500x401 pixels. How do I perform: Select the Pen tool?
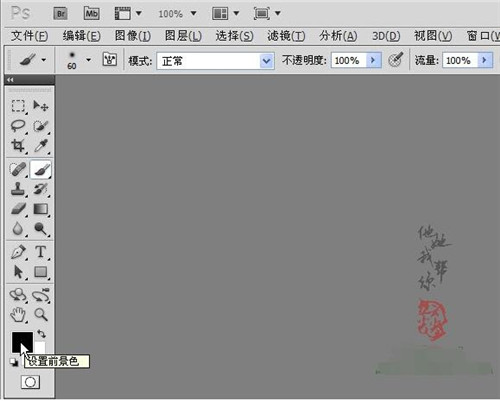coord(18,252)
